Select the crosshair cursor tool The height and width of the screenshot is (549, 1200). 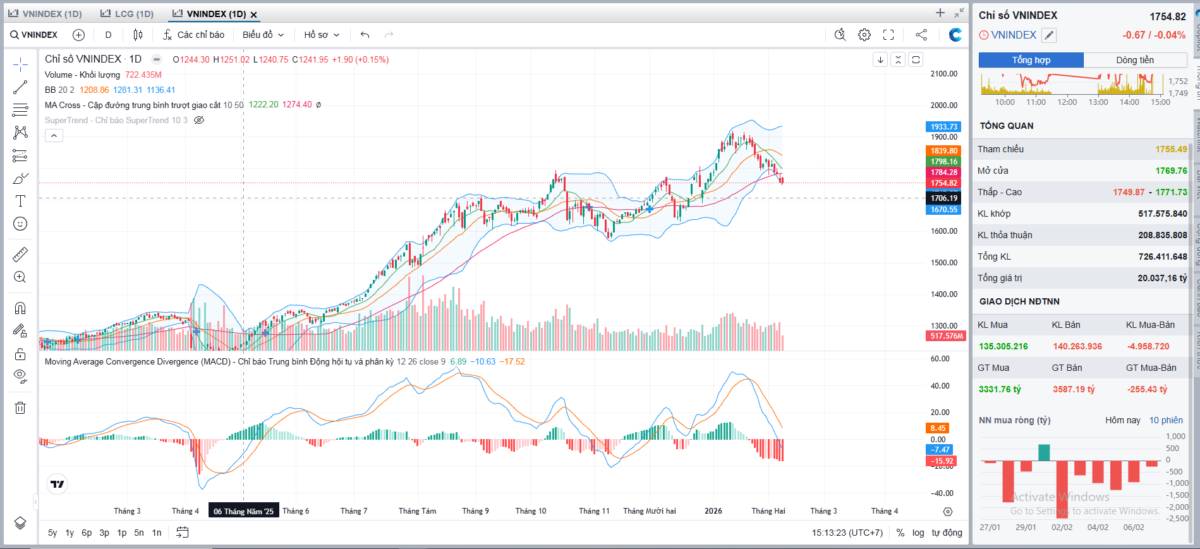pyautogui.click(x=20, y=64)
